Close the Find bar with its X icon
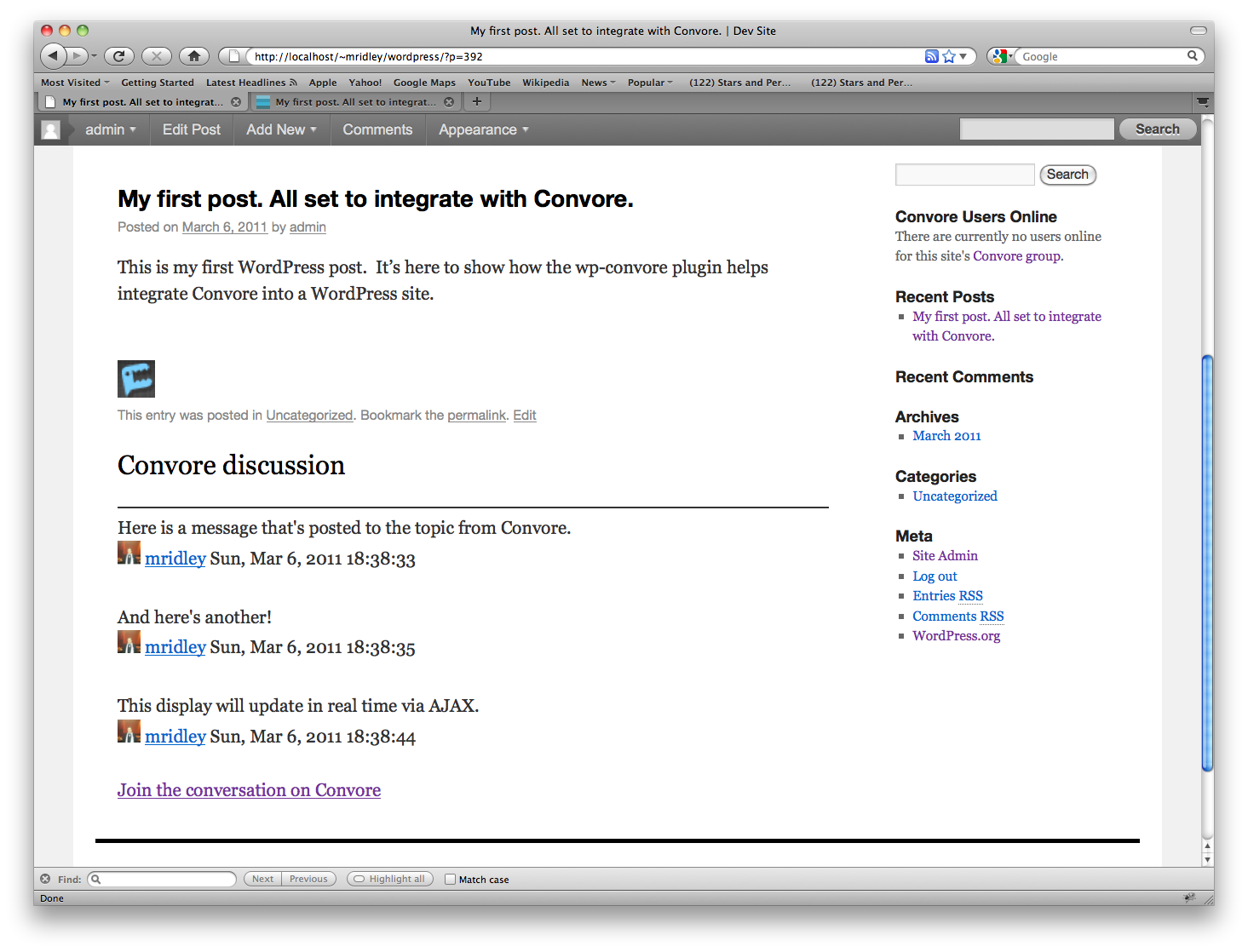Image resolution: width=1248 pixels, height=952 pixels. click(x=45, y=879)
